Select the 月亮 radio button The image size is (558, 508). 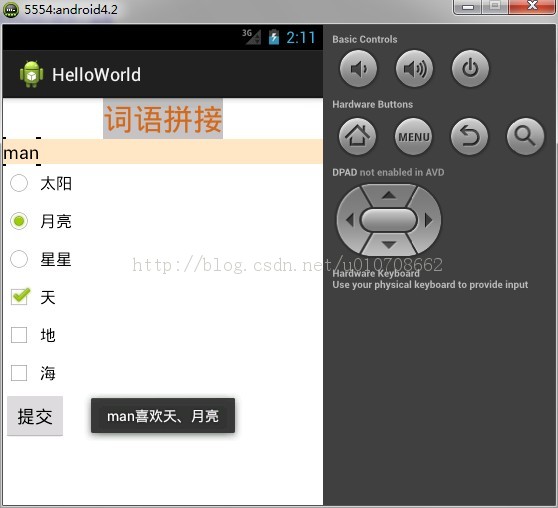(19, 221)
